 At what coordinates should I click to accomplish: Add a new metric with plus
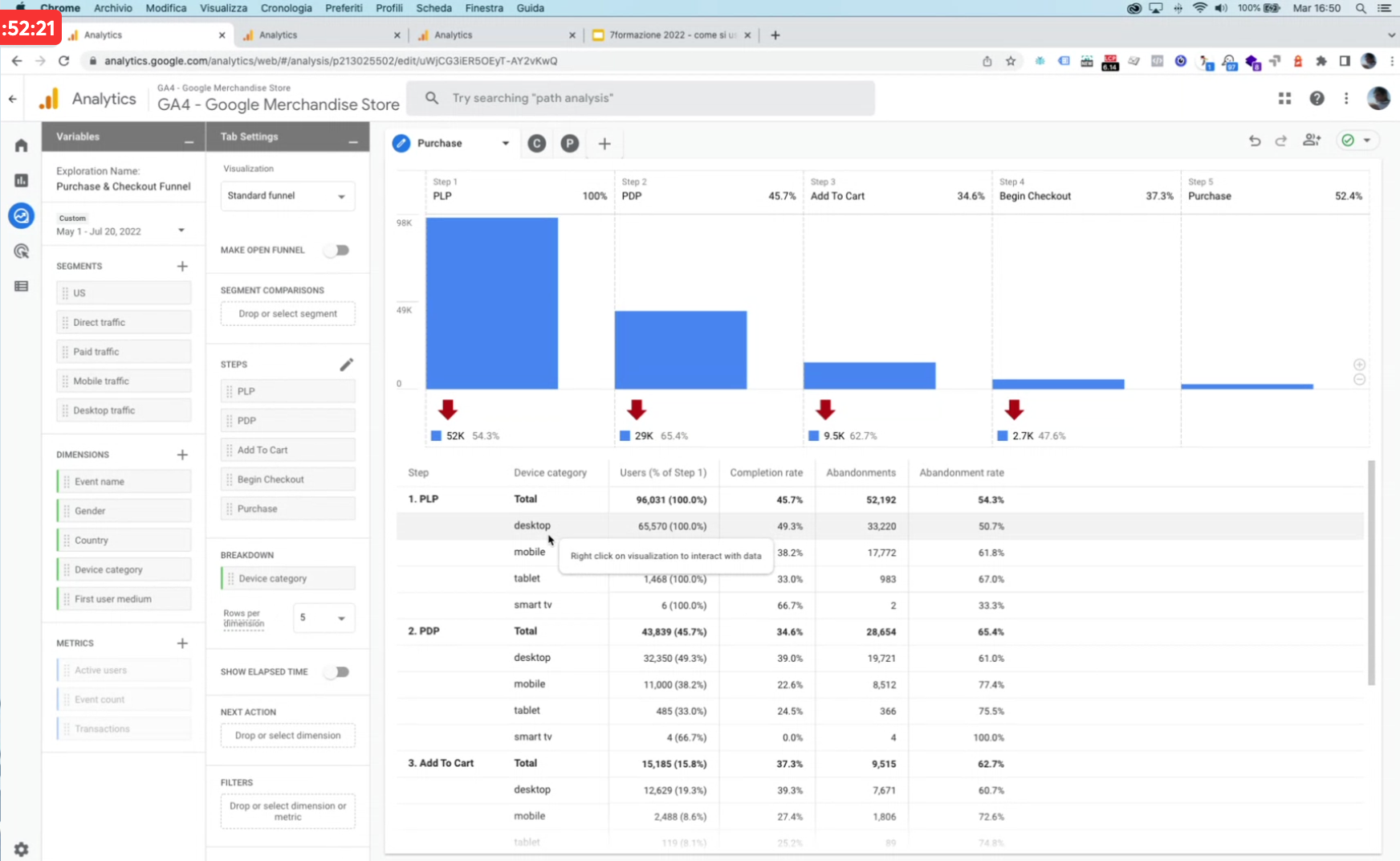tap(182, 643)
